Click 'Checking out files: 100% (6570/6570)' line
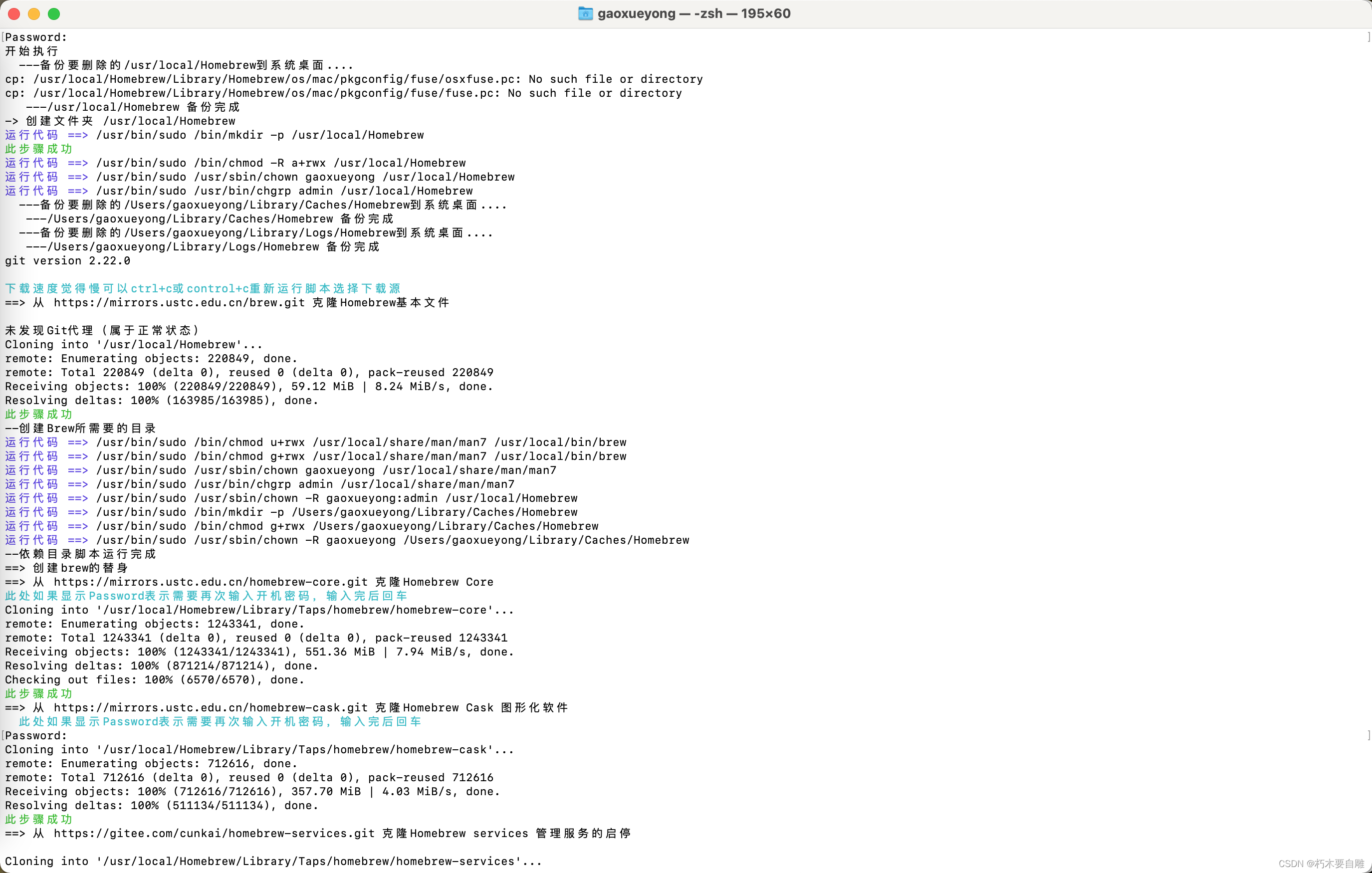The height and width of the screenshot is (873, 1372). (154, 680)
